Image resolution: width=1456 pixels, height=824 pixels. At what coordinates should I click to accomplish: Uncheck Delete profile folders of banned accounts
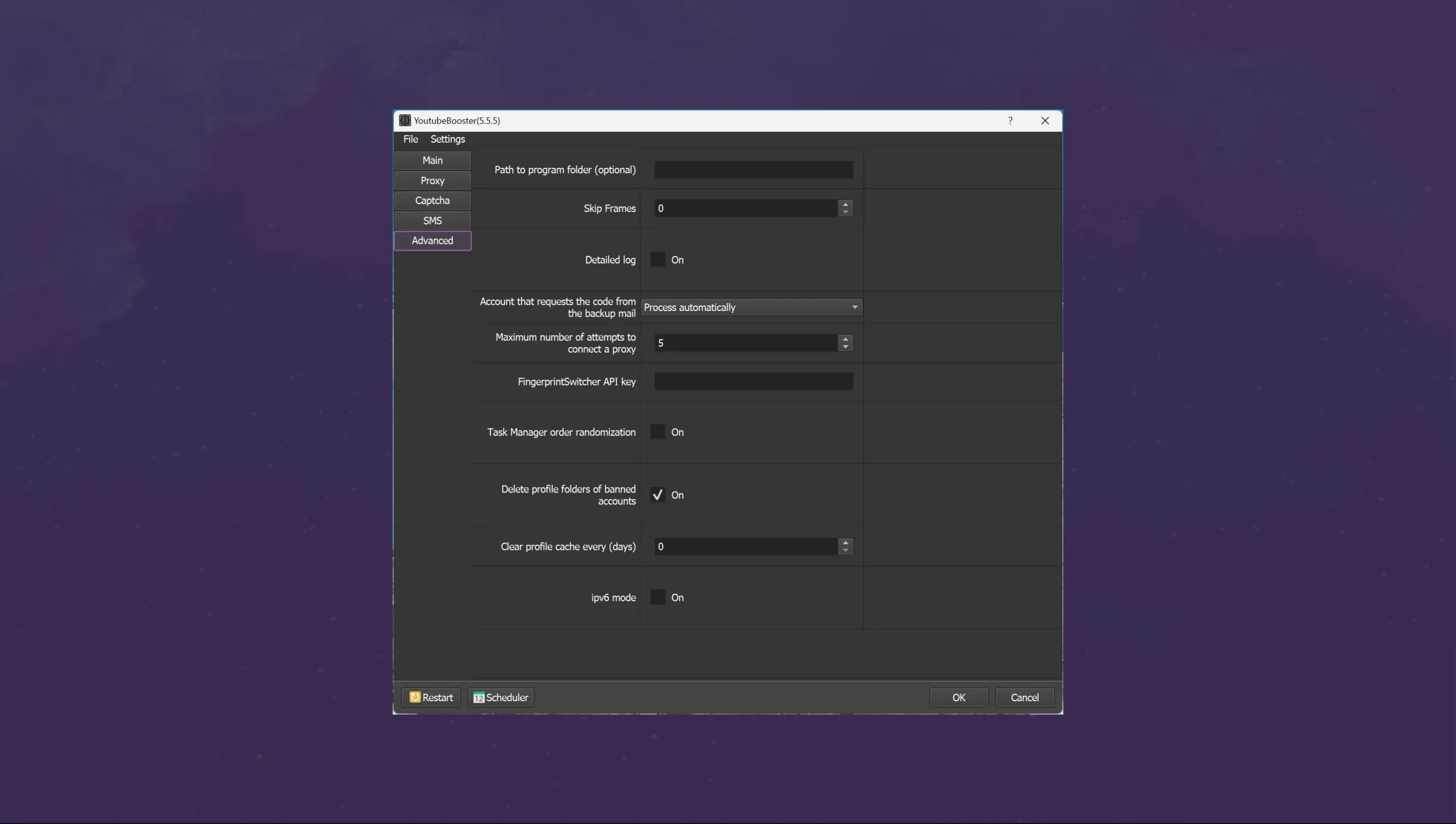(657, 495)
